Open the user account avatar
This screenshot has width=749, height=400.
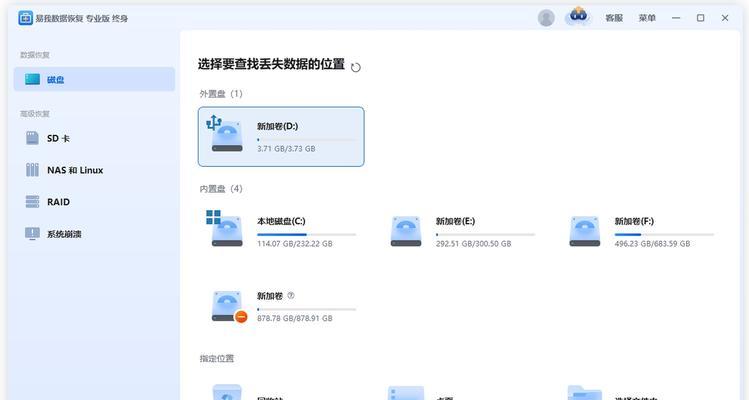click(x=546, y=18)
